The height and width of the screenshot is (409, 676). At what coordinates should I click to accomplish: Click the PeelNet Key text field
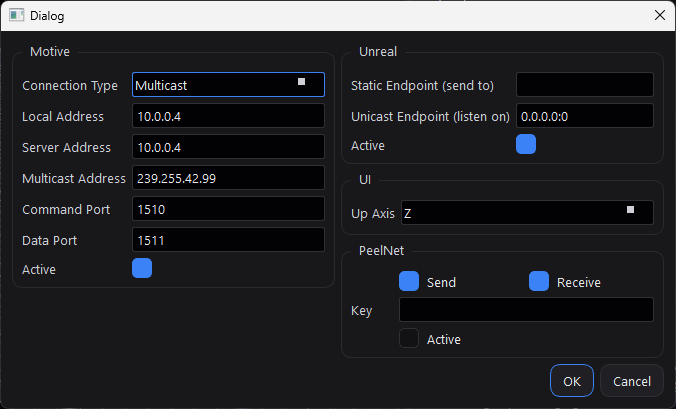[x=526, y=310]
